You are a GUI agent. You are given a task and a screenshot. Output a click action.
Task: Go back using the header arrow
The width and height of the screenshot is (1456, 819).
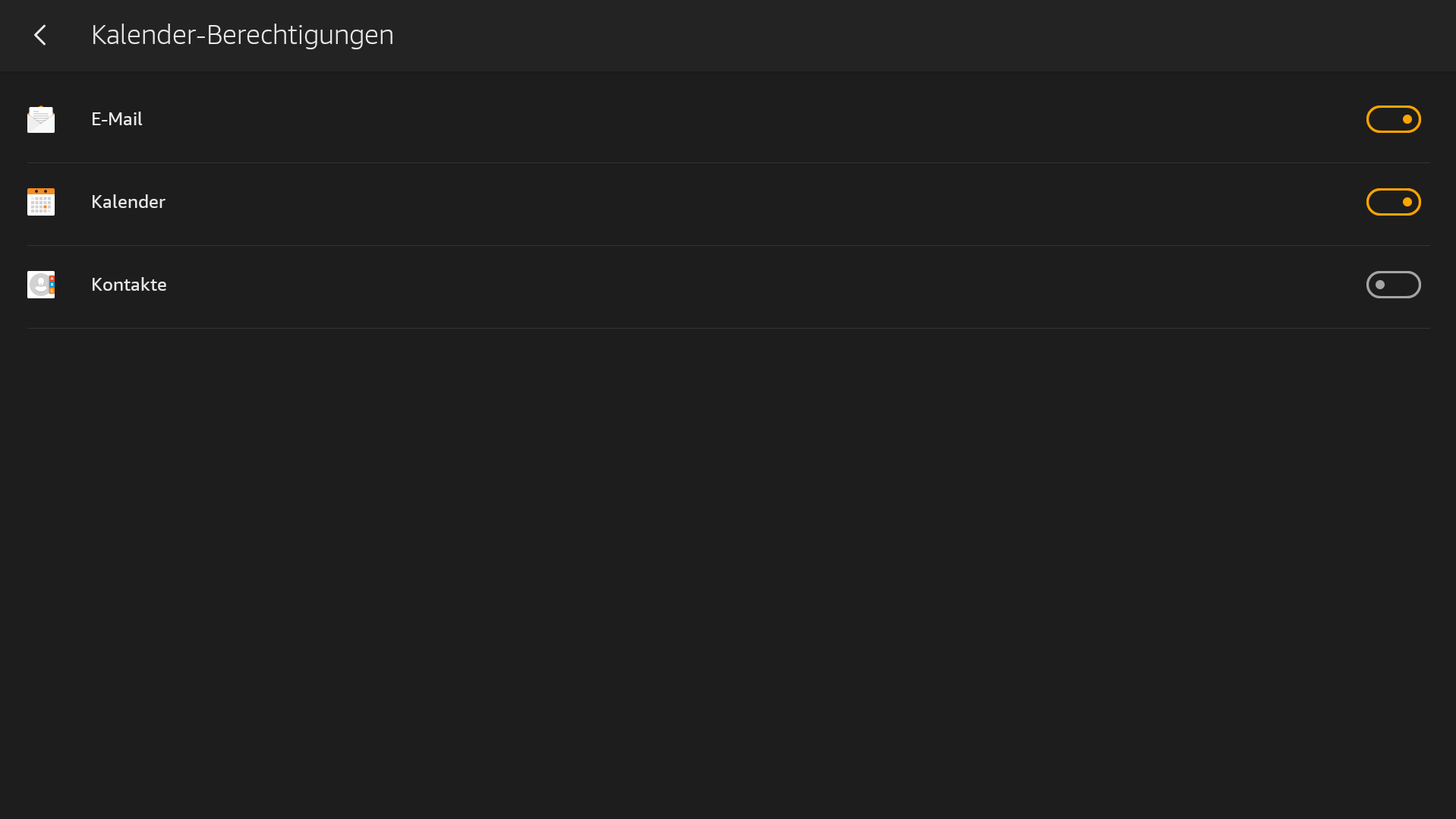(40, 35)
